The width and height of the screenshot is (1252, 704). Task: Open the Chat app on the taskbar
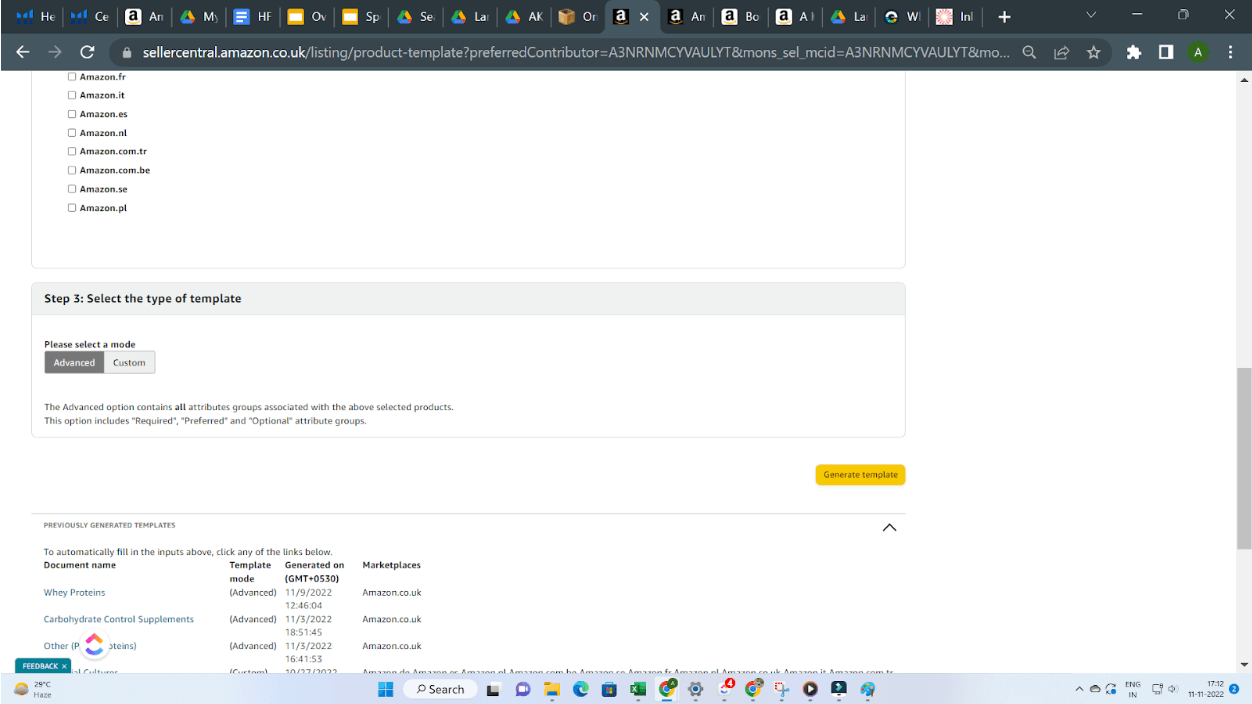tap(522, 689)
